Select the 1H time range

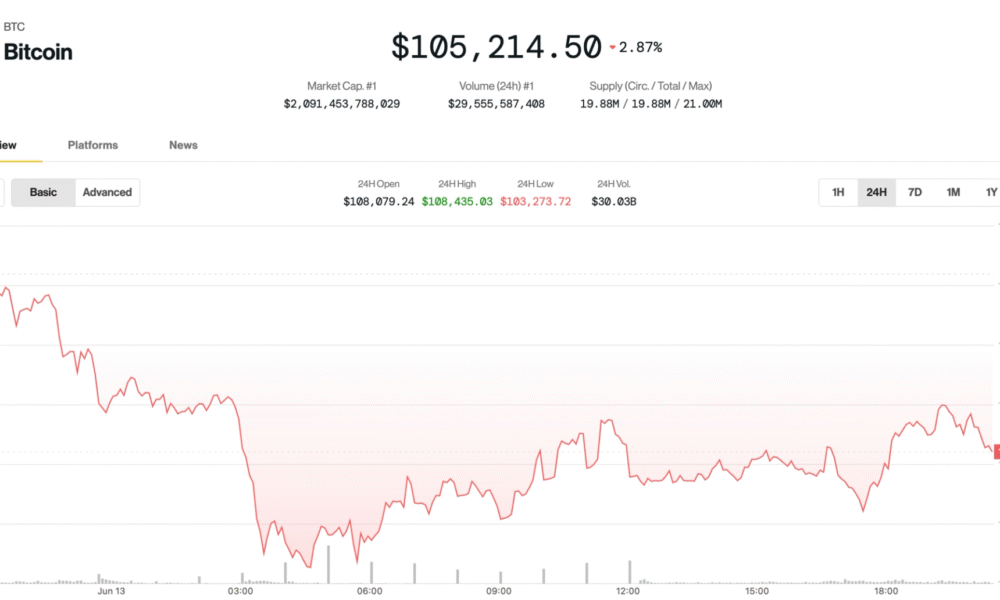(838, 193)
